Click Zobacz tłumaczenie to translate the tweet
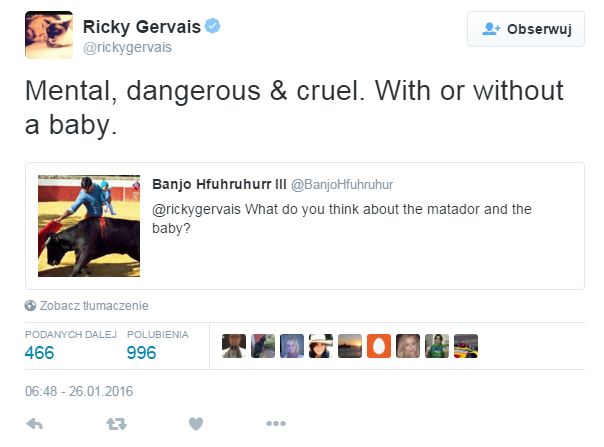 click(93, 306)
